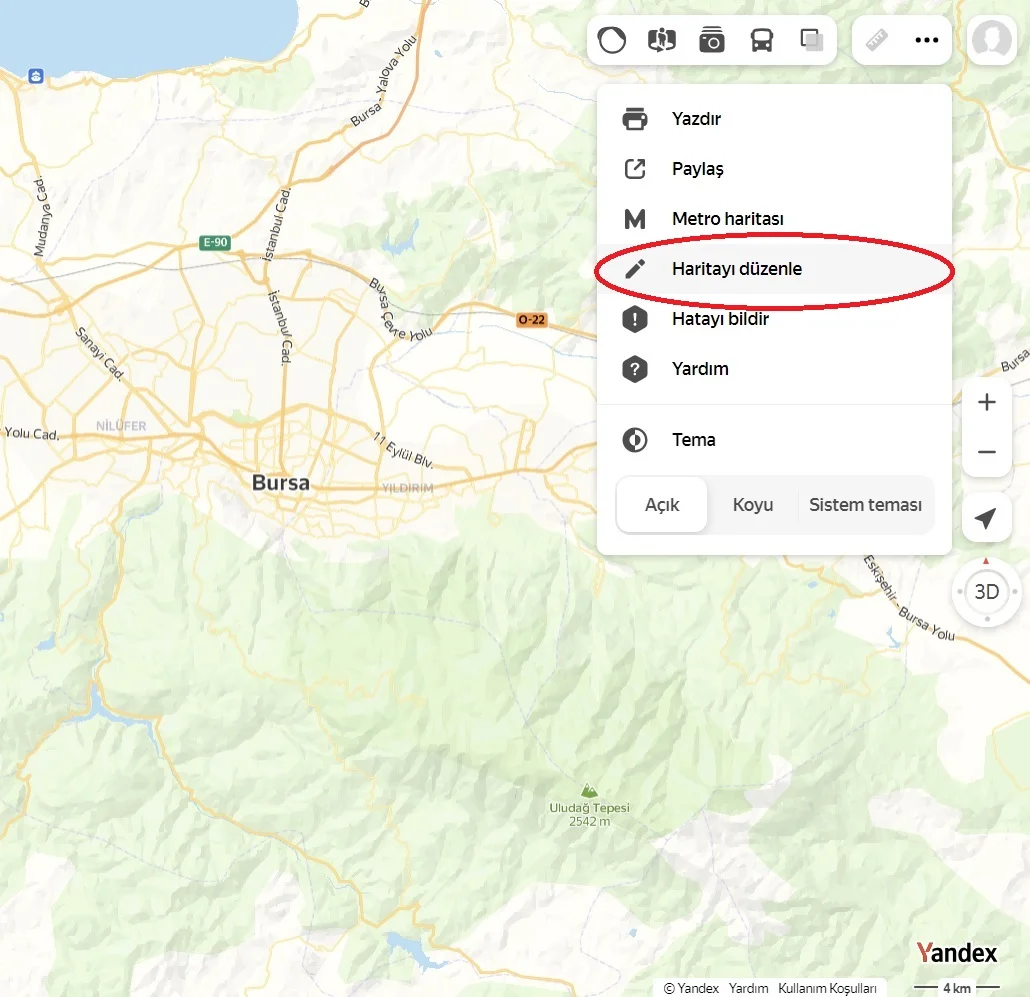Screen dimensions: 1030x997
Task: Select Haritayı düzenle option
Action: 736,269
